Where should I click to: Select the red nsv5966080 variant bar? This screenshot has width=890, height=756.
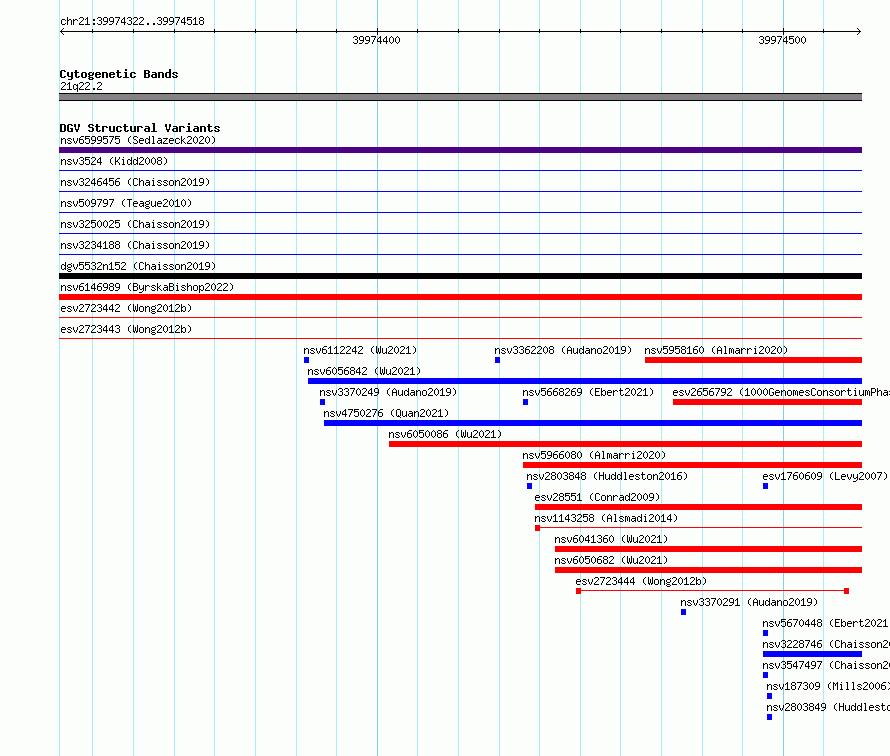pyautogui.click(x=692, y=465)
